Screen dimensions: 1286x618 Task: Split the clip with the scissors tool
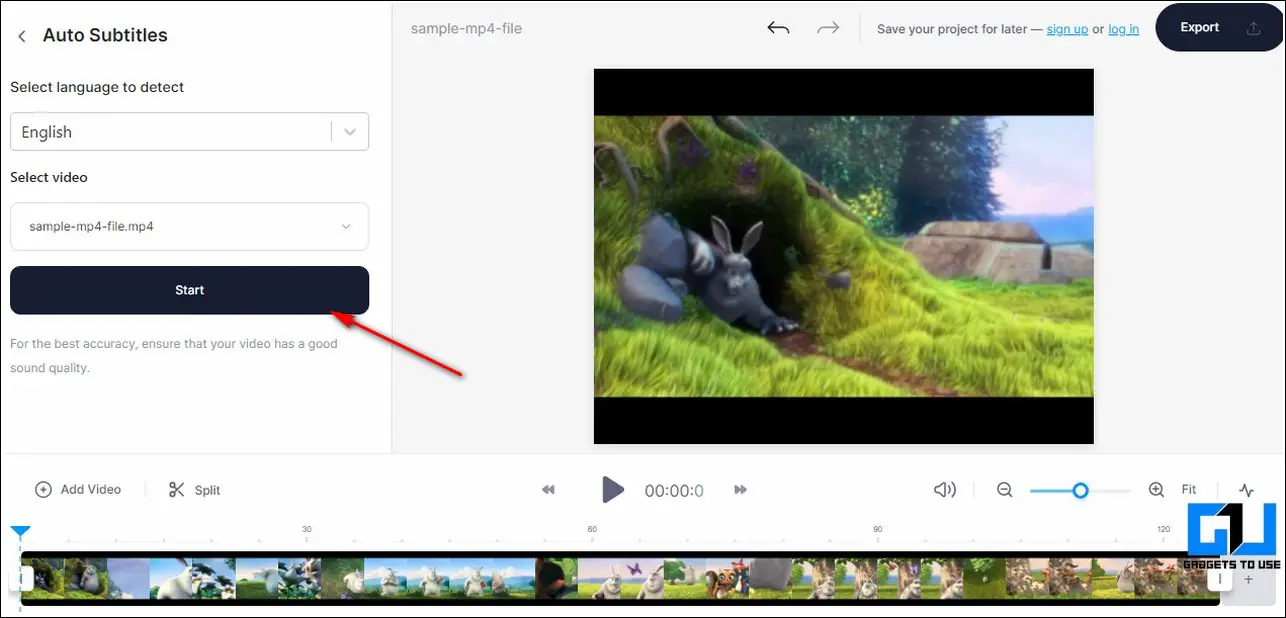coord(194,489)
